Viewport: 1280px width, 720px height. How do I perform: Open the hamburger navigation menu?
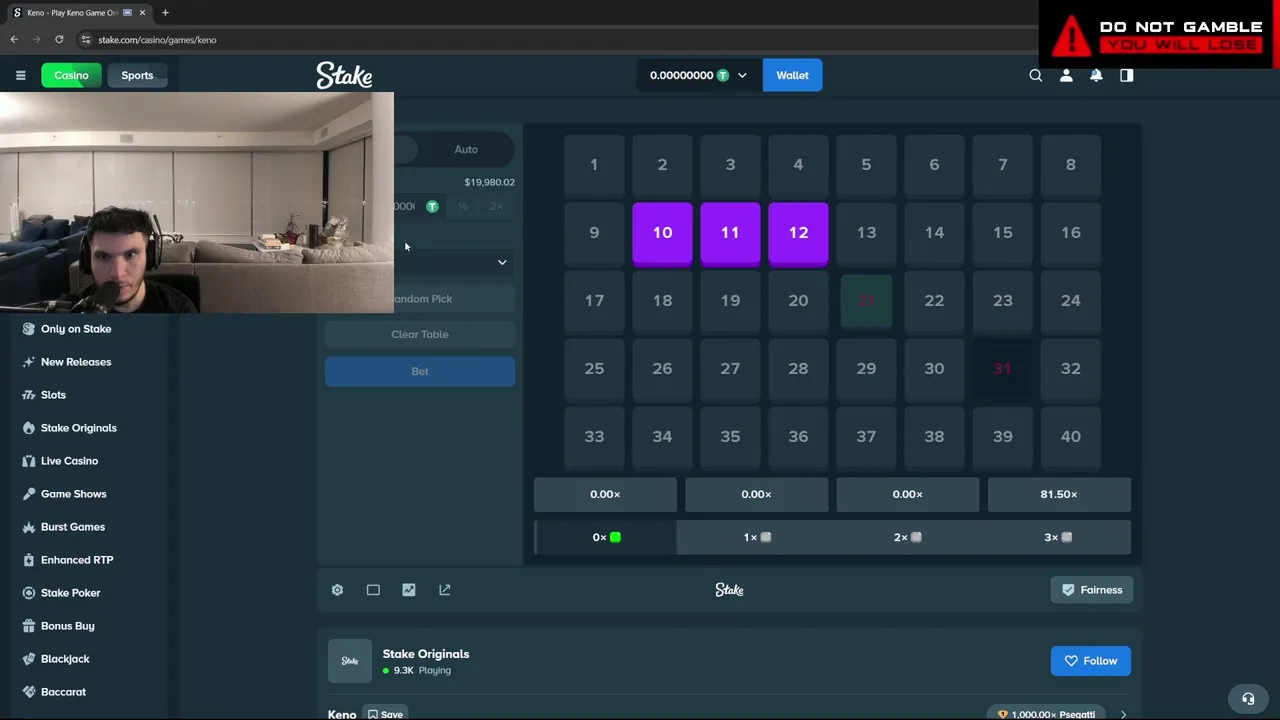coord(20,75)
